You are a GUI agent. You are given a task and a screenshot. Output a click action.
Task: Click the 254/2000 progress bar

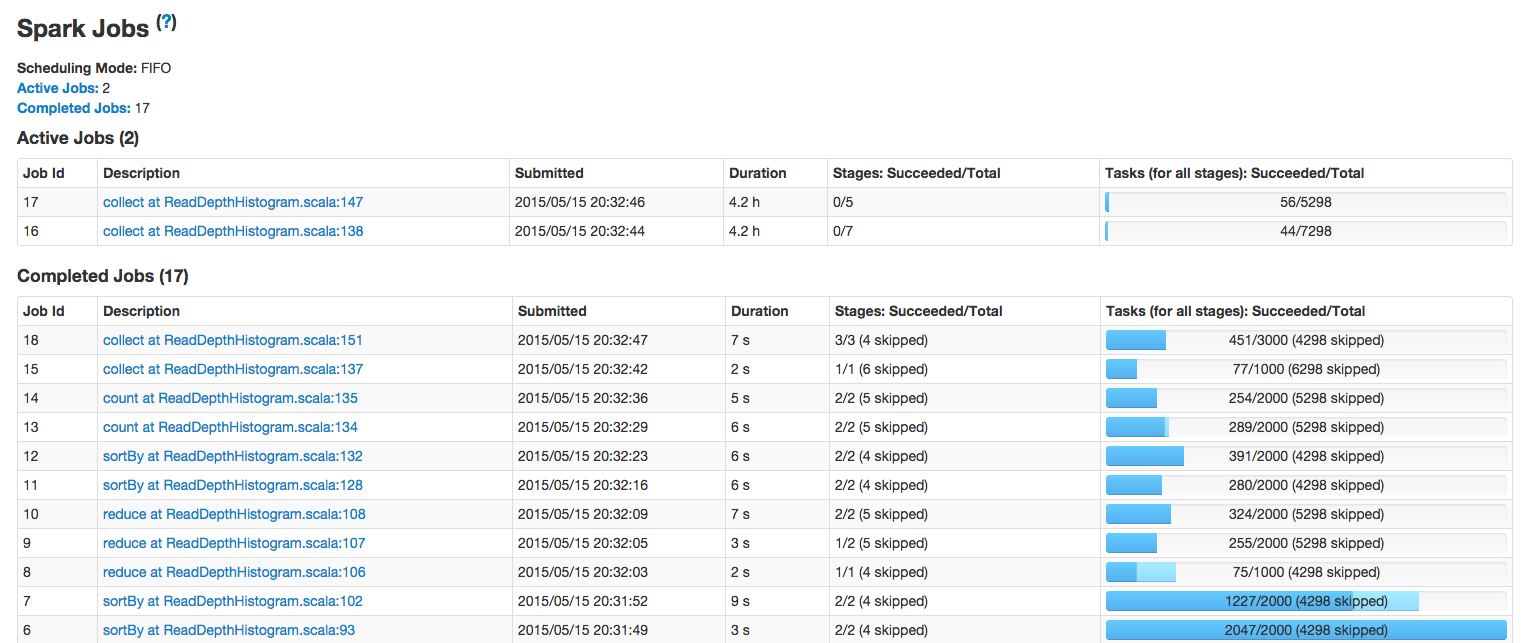tap(1305, 398)
